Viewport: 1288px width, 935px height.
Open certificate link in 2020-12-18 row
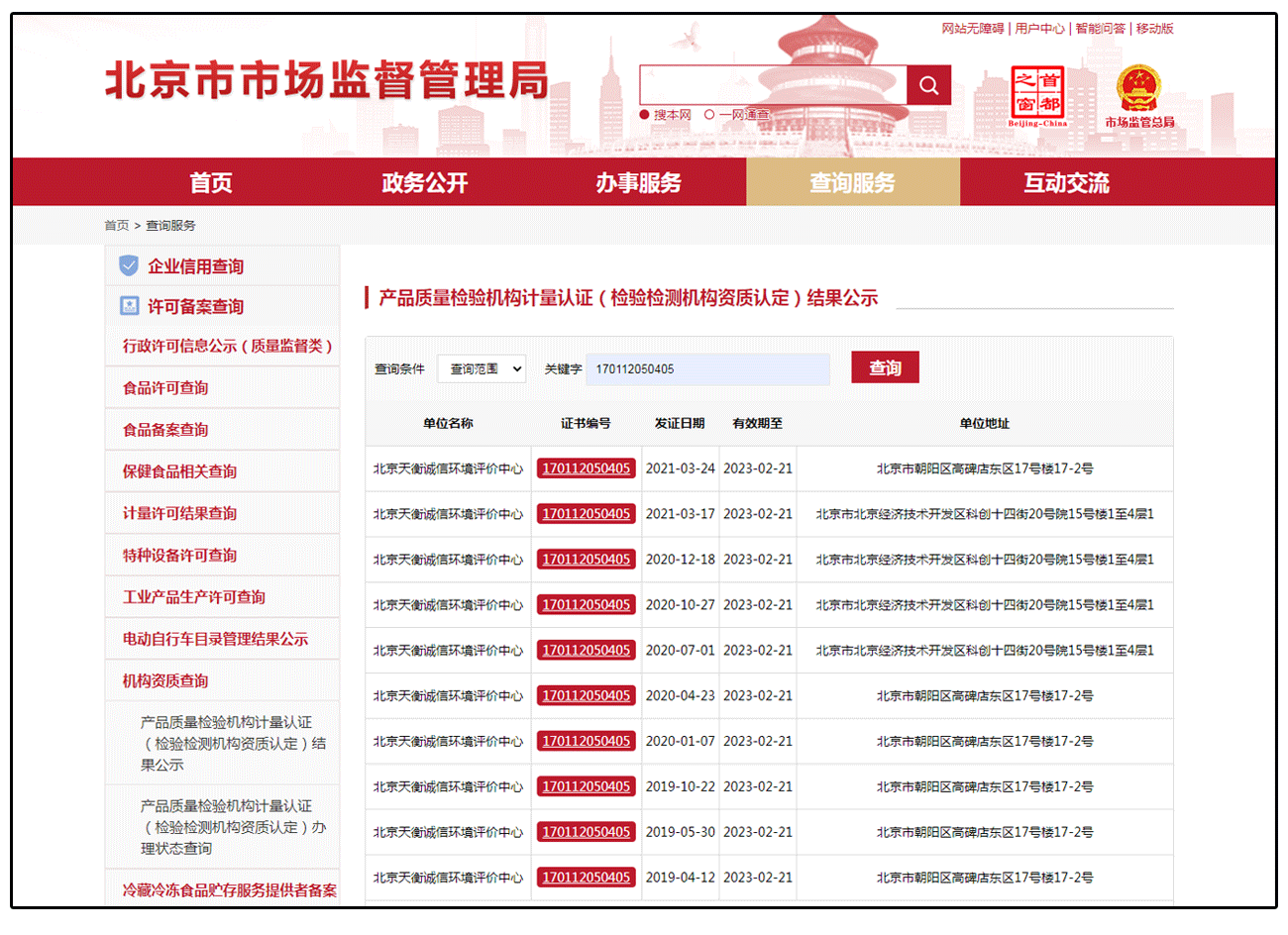point(587,560)
